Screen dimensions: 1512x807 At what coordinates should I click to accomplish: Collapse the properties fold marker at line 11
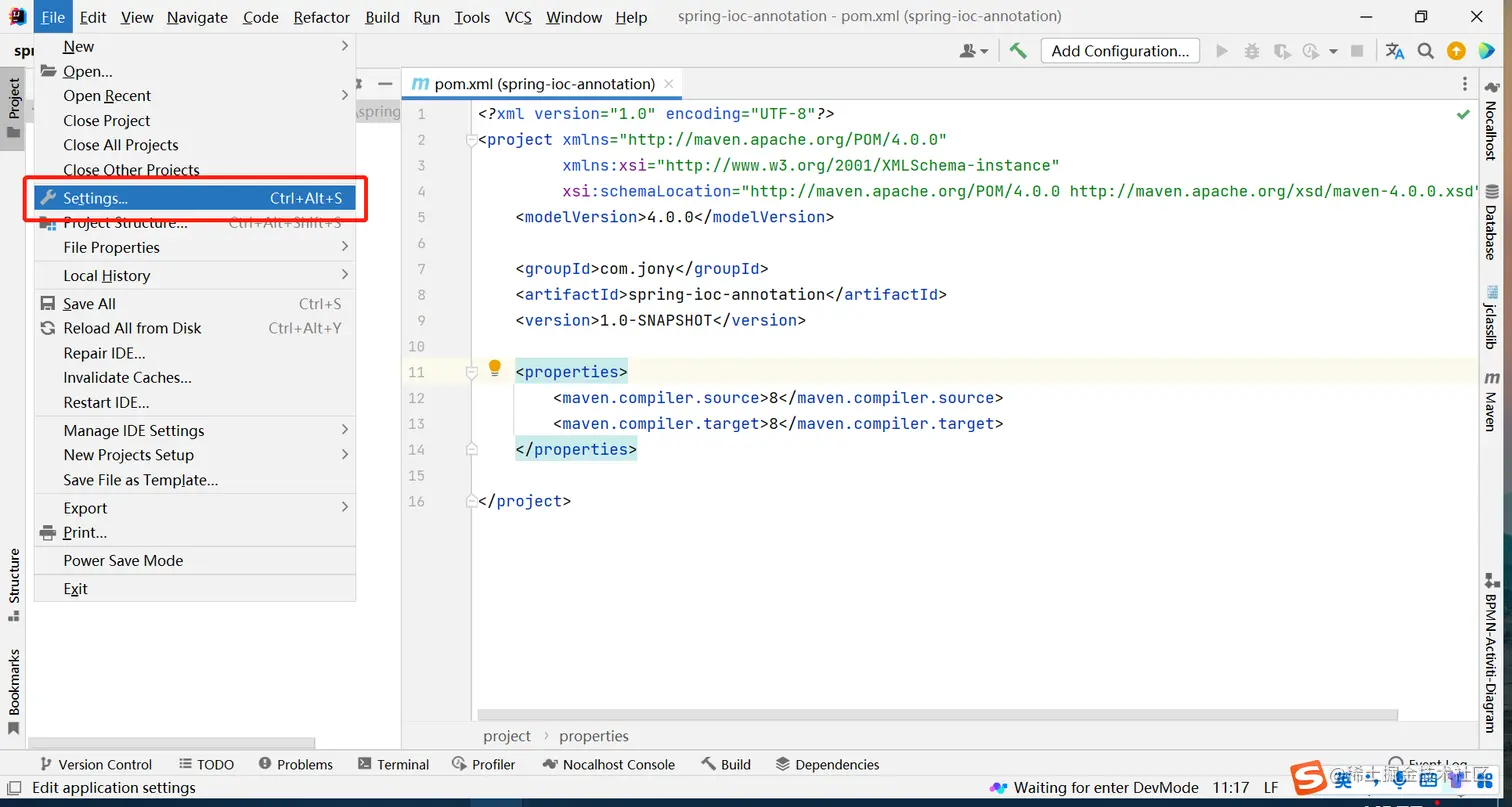(x=472, y=372)
